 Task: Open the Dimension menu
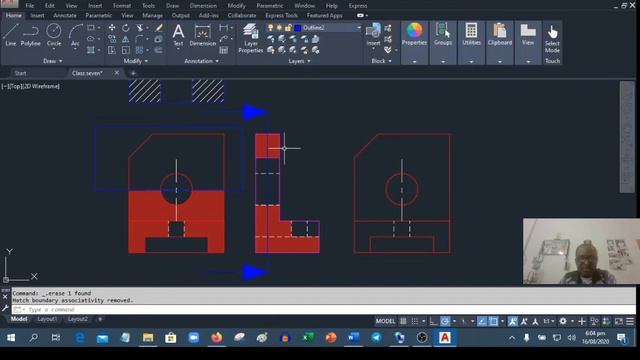(203, 6)
